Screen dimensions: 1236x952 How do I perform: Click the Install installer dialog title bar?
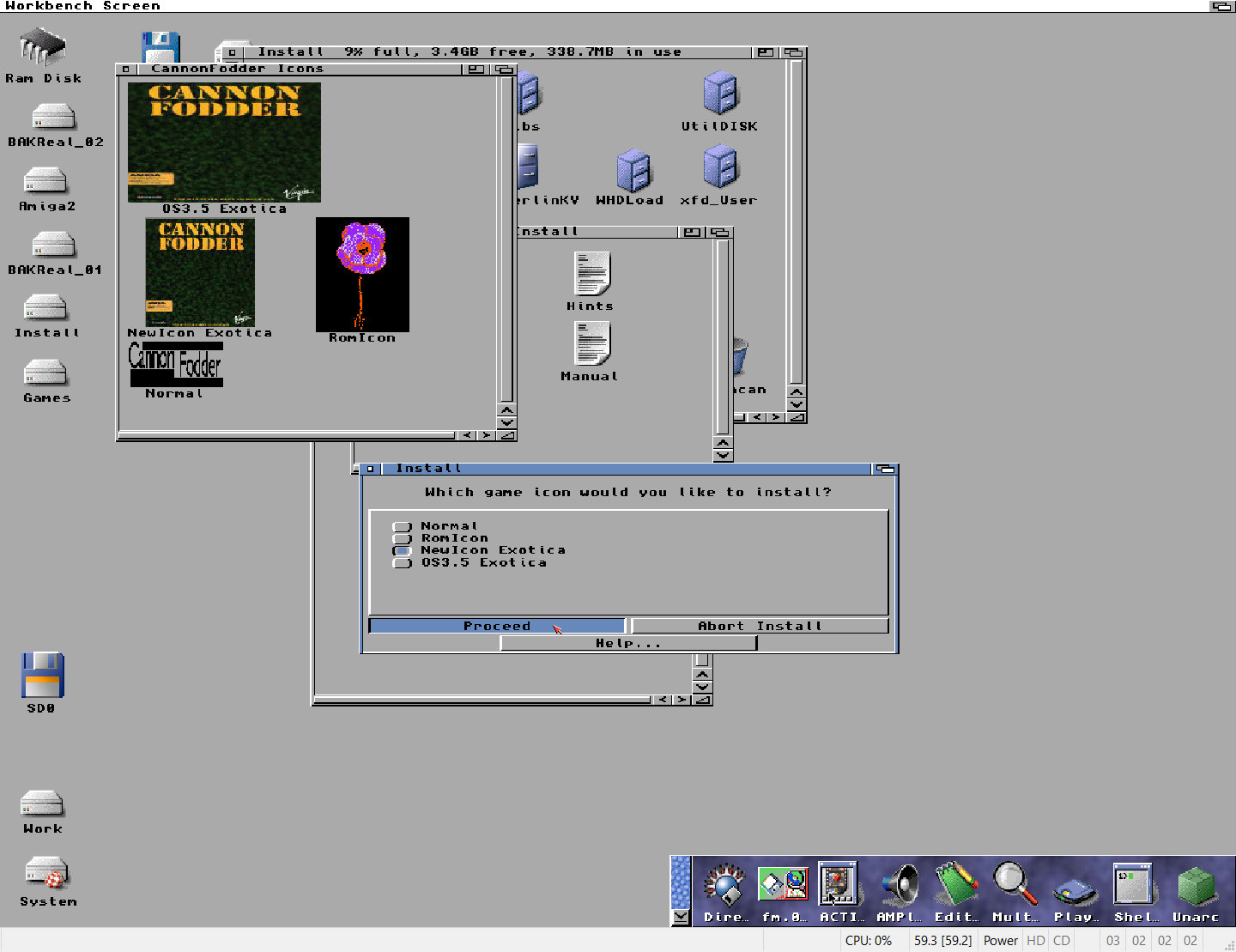click(625, 469)
